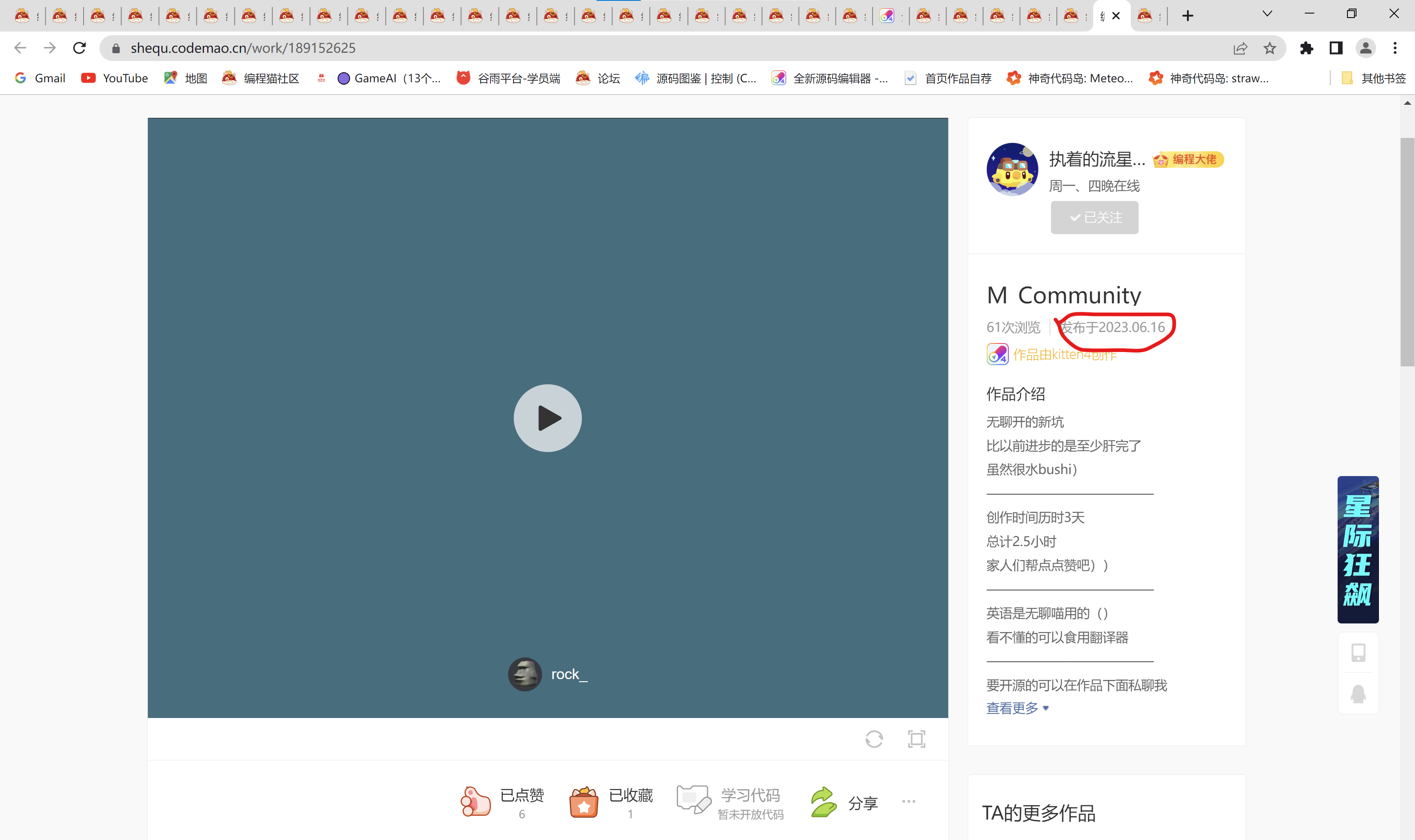
Task: Open the 神奇代码岛: Meteo... bookmark
Action: [1070, 78]
